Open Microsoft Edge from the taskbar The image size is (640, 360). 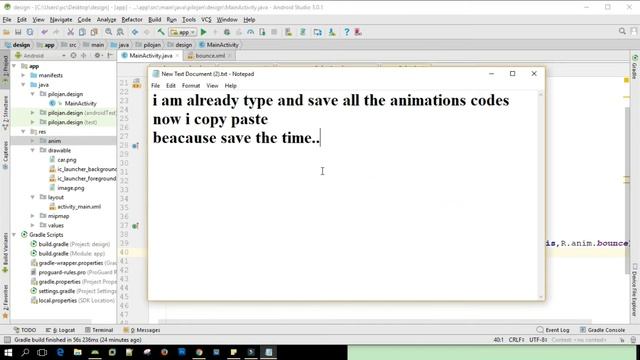(60, 352)
